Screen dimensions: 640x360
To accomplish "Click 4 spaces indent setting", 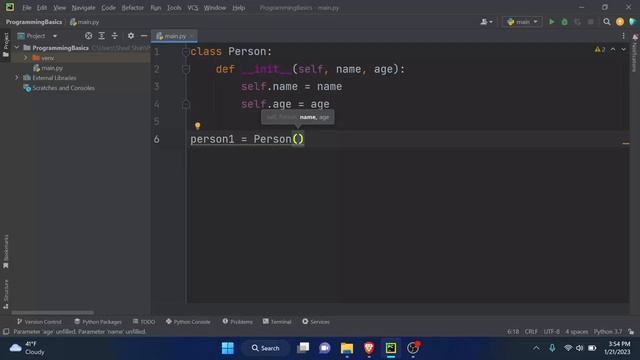I will click(x=577, y=331).
